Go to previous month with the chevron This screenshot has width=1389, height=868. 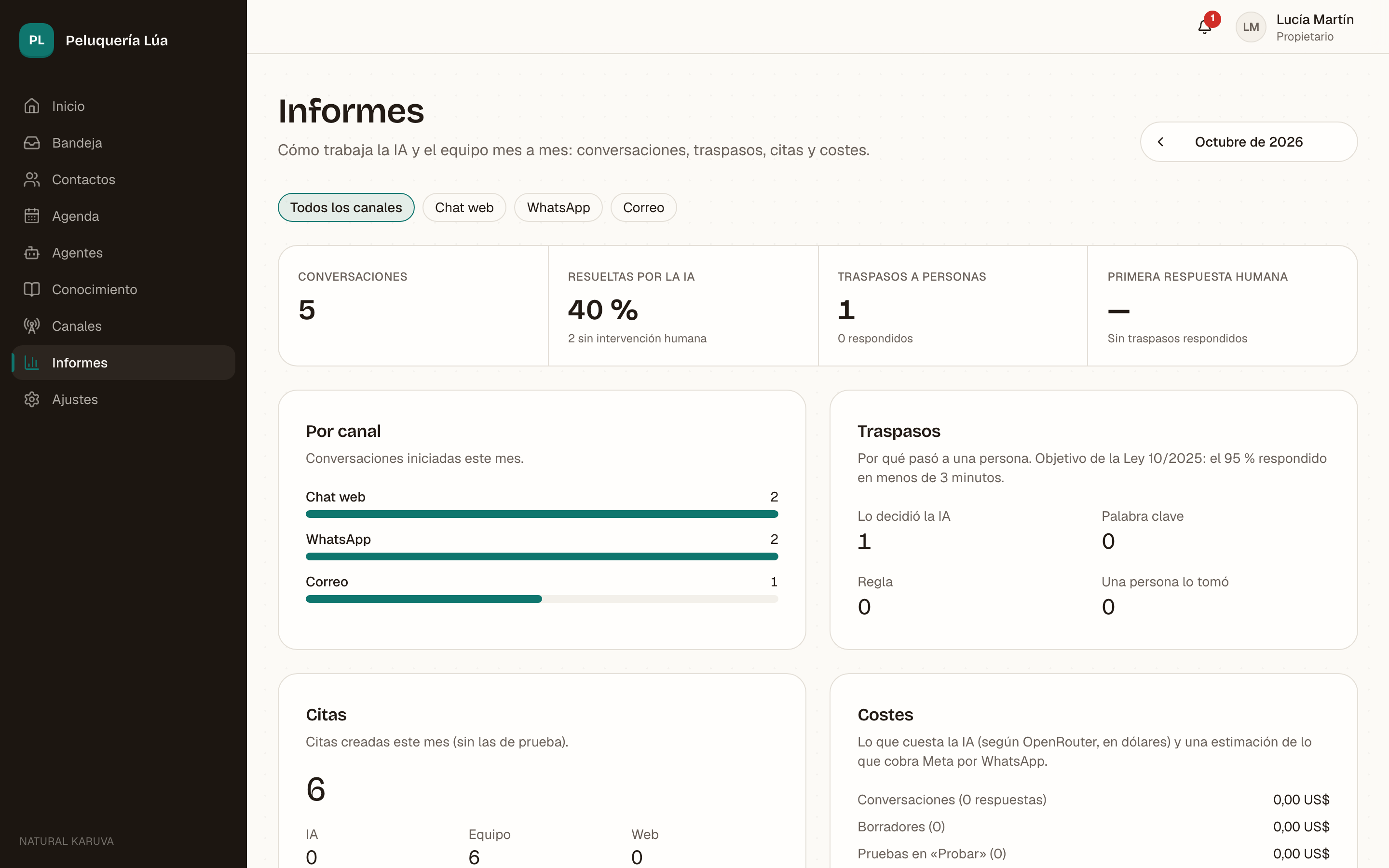[x=1160, y=142]
